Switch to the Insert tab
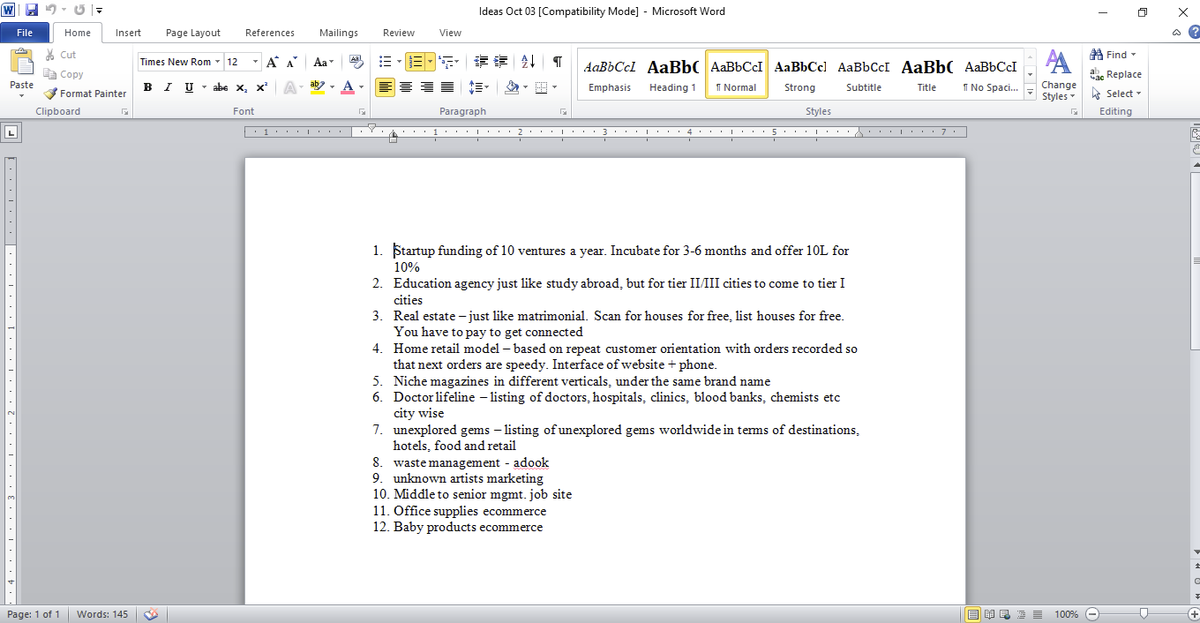Image resolution: width=1200 pixels, height=623 pixels. [128, 33]
